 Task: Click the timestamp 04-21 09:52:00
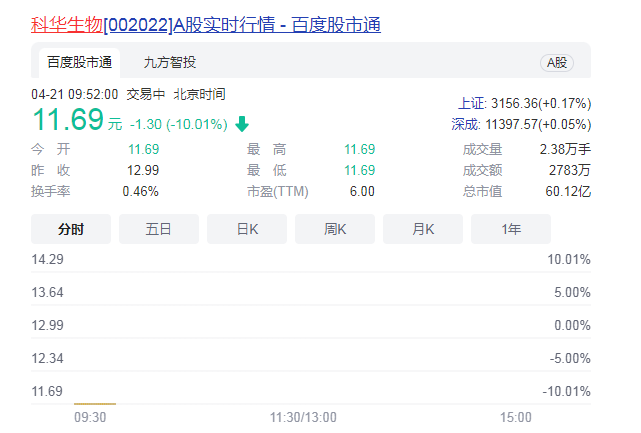(74, 94)
